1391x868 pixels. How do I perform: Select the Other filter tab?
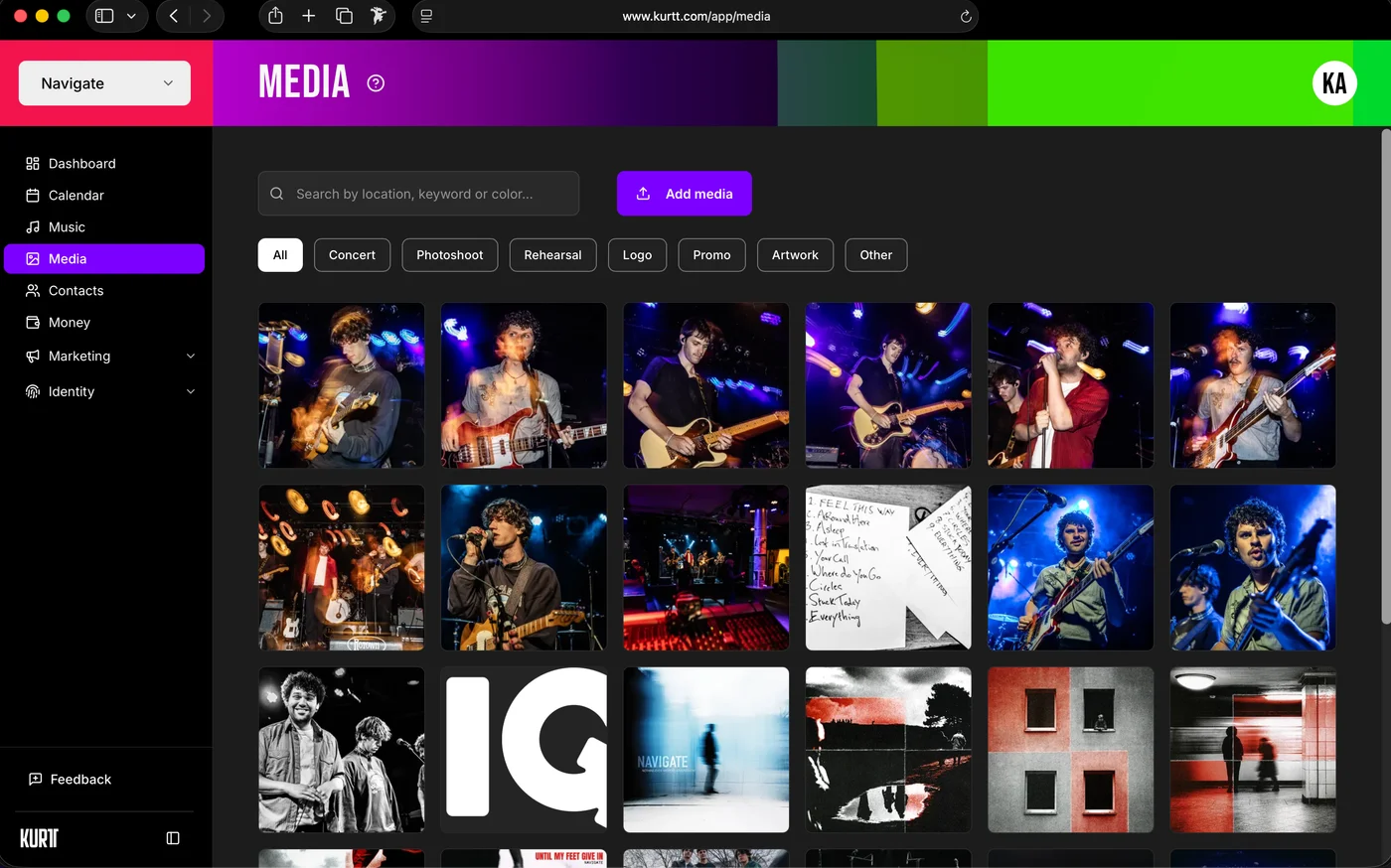[x=876, y=255]
